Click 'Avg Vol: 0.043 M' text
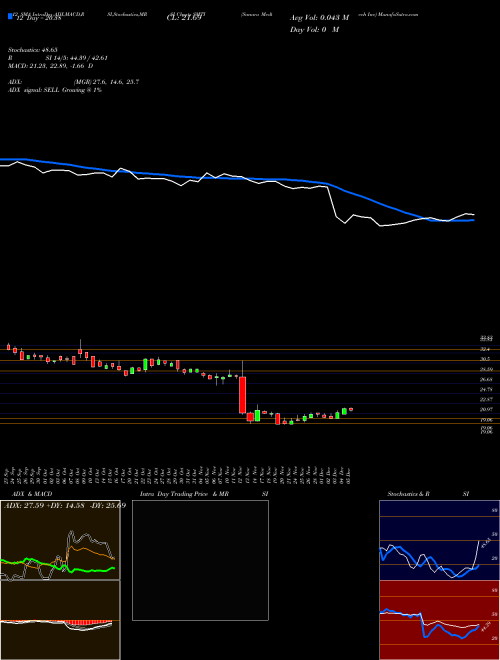This screenshot has height=660, width=500. coord(319,18)
